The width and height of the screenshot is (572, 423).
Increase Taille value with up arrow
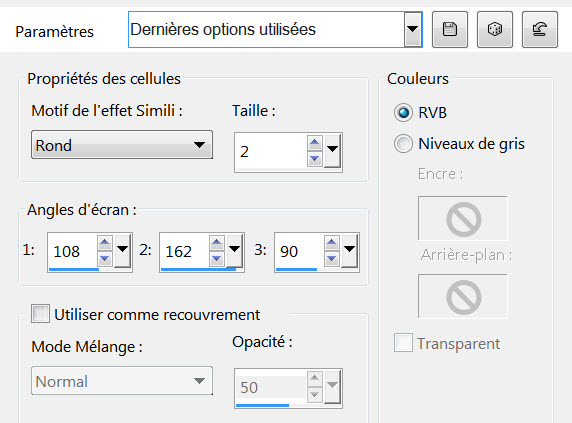click(x=314, y=143)
